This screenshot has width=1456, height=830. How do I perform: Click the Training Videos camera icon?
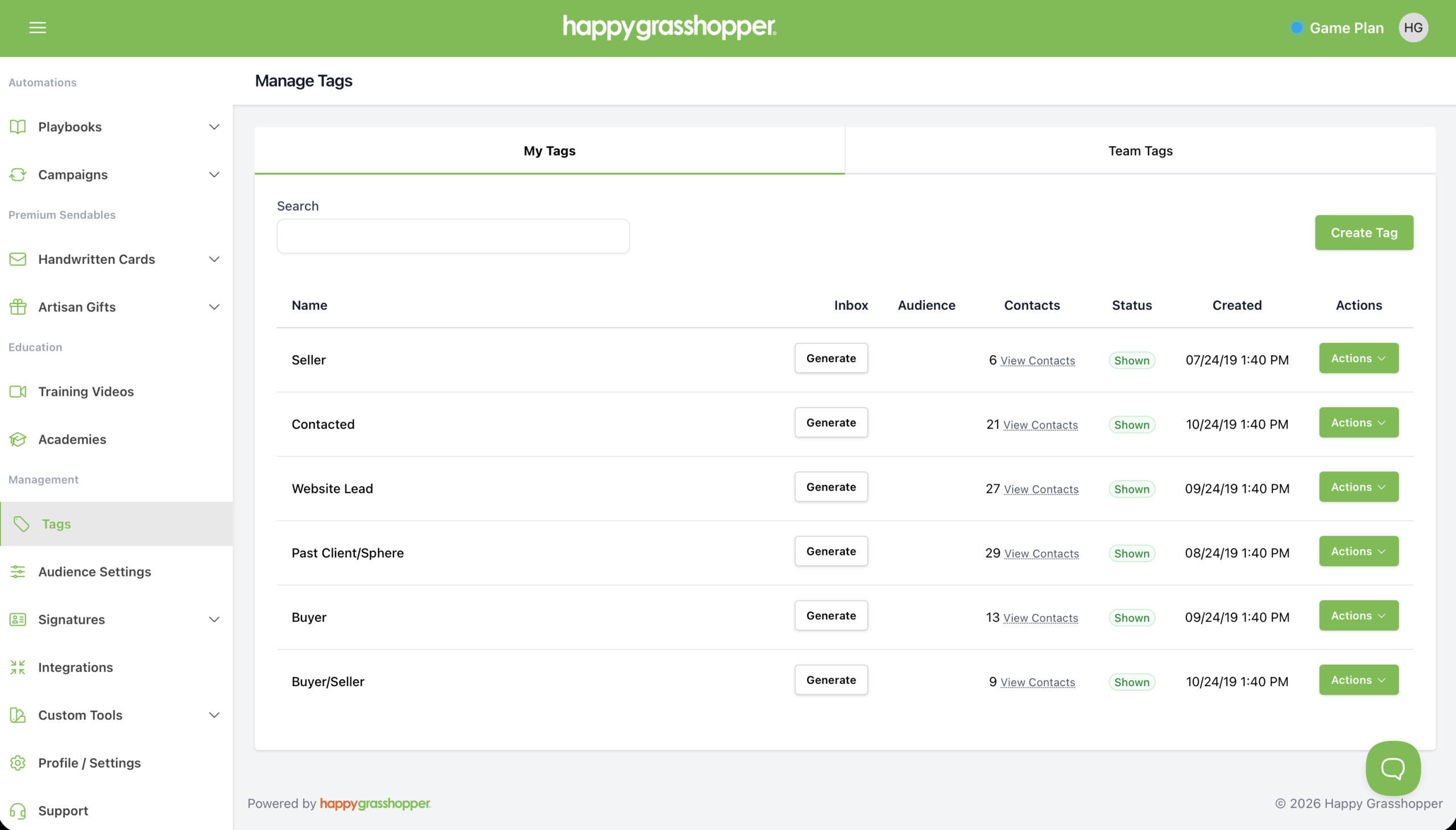click(18, 392)
